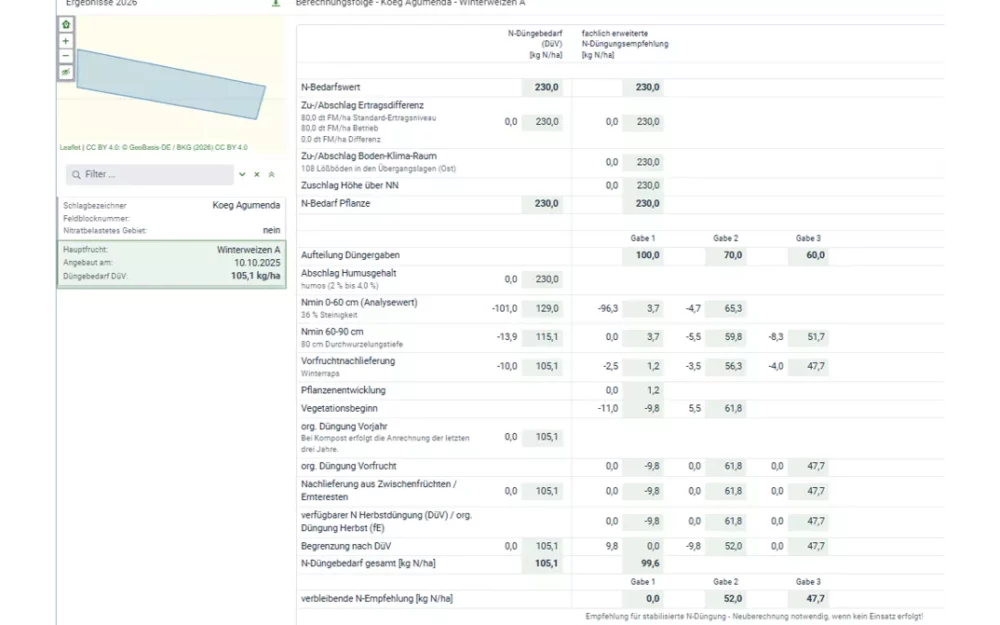Download Ergebnisse 2026 via the green icon
This screenshot has height=625, width=1000.
[x=275, y=3]
